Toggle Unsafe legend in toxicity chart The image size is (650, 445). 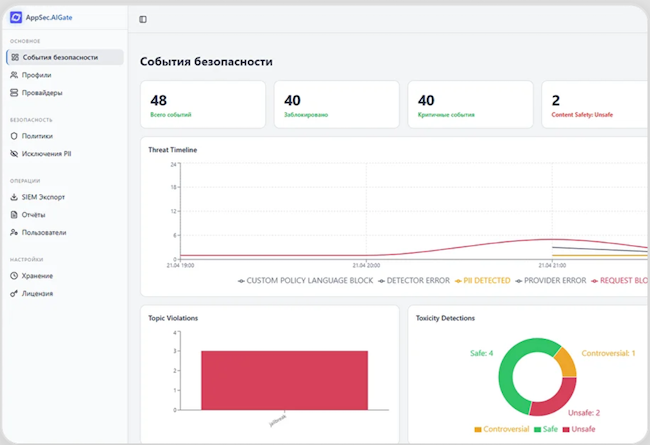pos(579,429)
